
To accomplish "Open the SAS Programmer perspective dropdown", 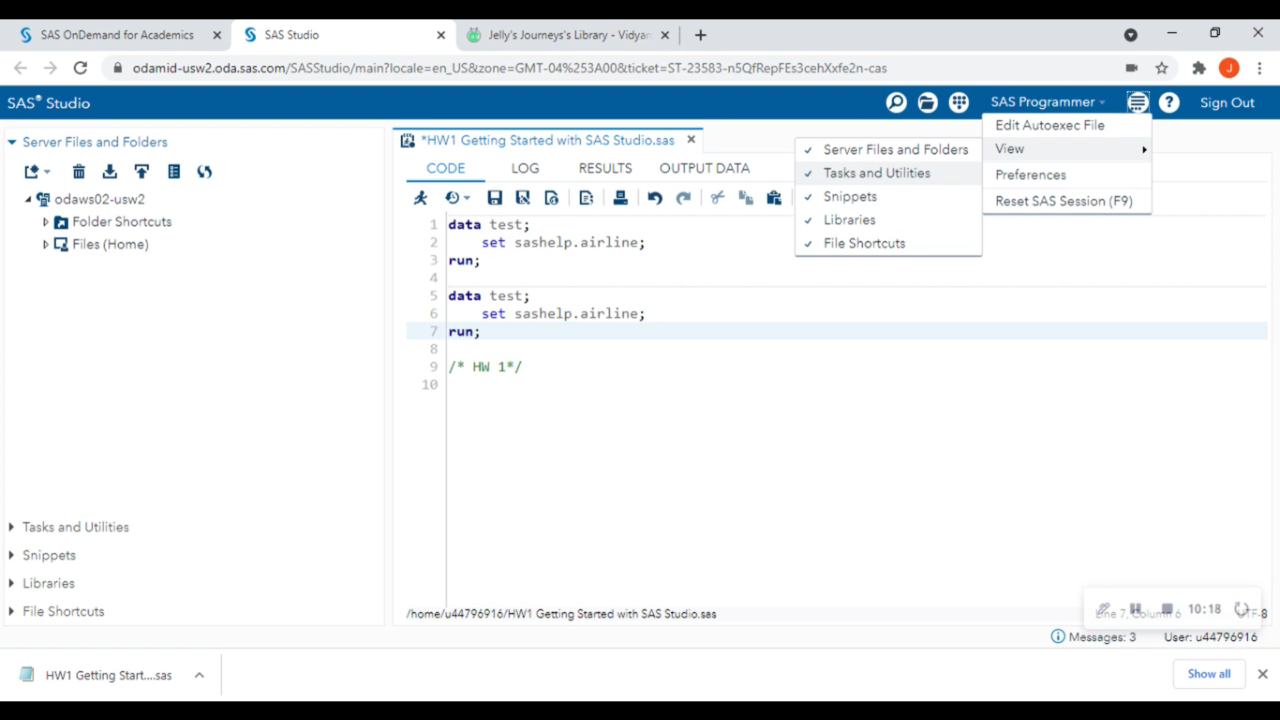I will [x=1048, y=102].
